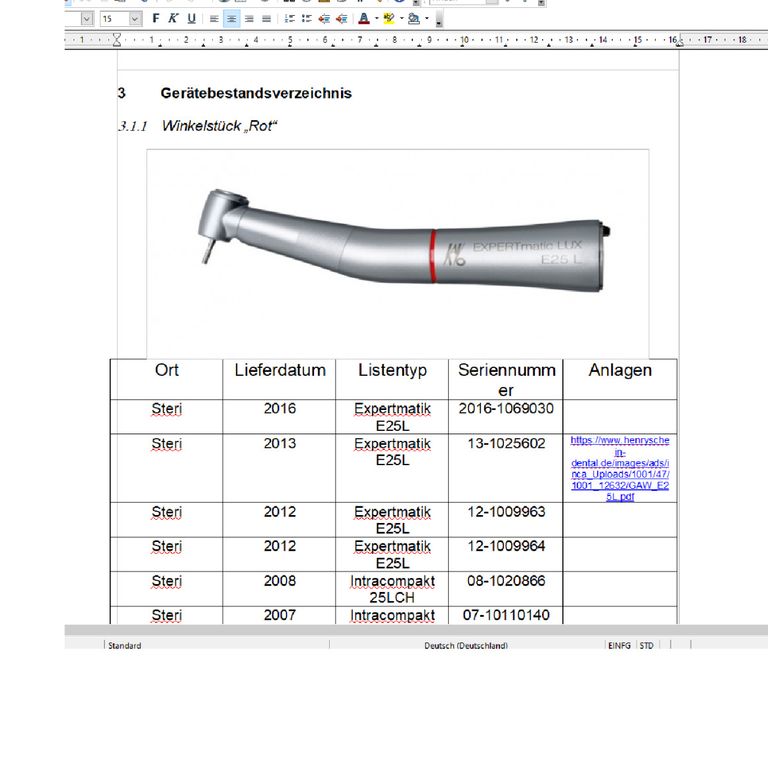Click subheading Winkelstück „Rot“
This screenshot has height=768, width=768.
pyautogui.click(x=219, y=126)
